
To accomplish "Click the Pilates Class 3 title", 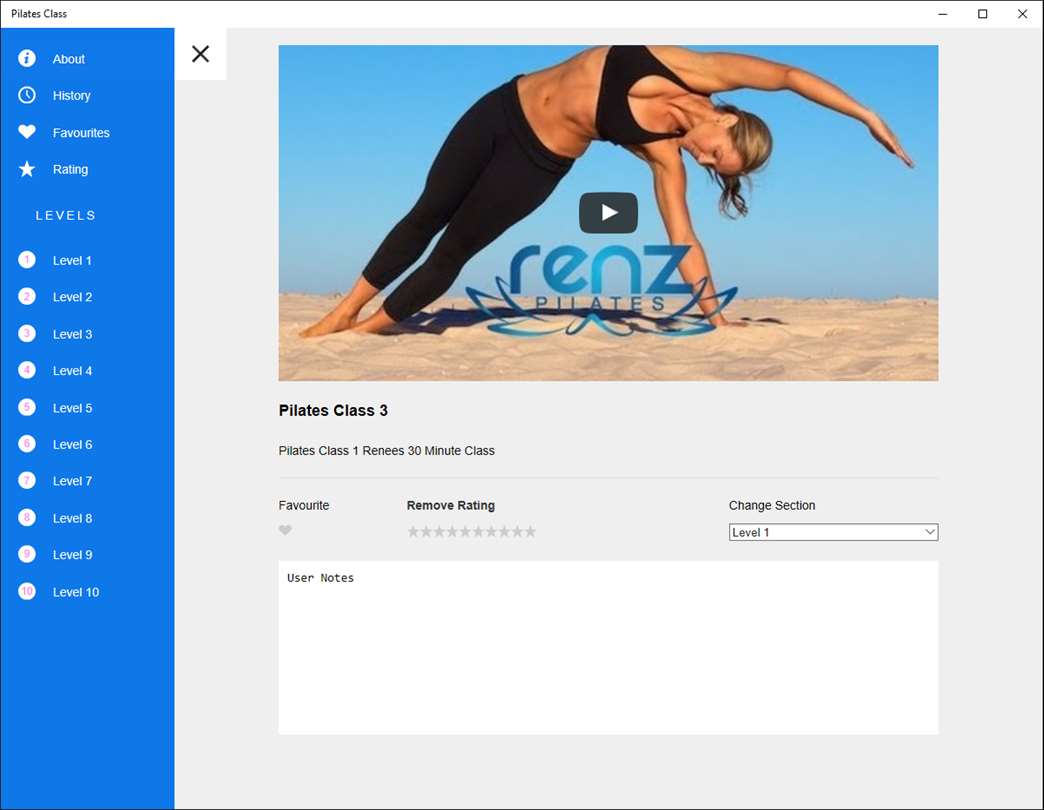I will click(333, 411).
